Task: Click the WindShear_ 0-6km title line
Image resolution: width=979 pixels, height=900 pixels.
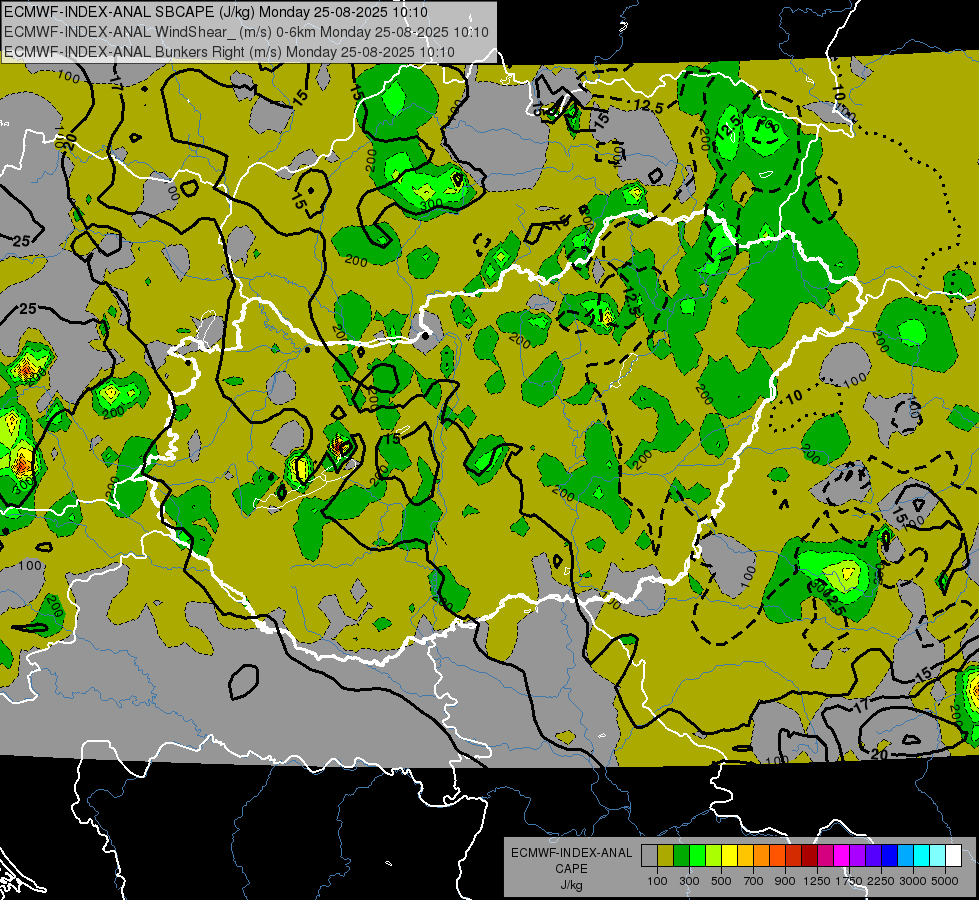Action: pos(246,32)
